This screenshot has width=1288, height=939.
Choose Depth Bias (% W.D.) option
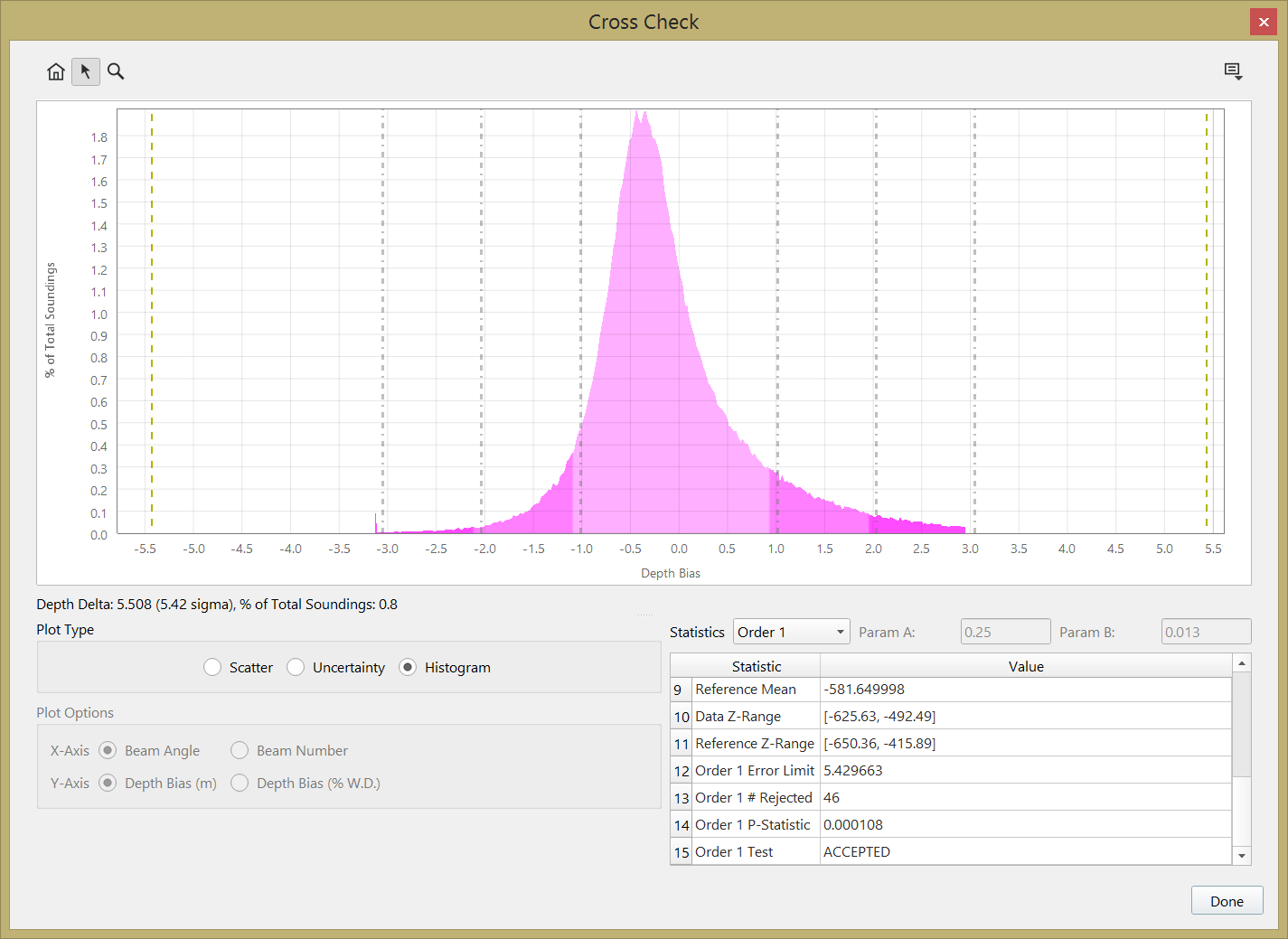coord(240,783)
